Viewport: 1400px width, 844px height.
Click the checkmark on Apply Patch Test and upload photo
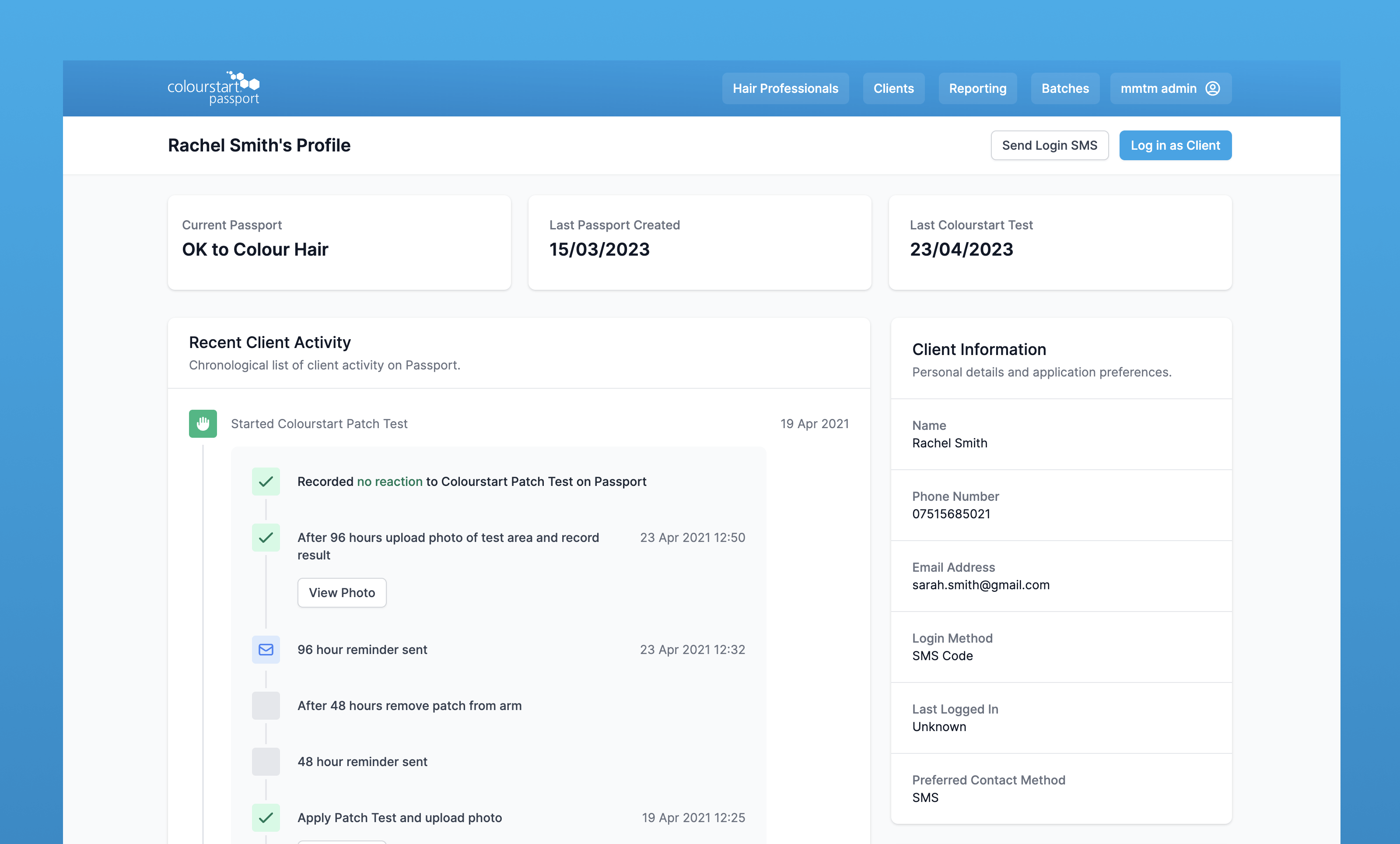266,818
